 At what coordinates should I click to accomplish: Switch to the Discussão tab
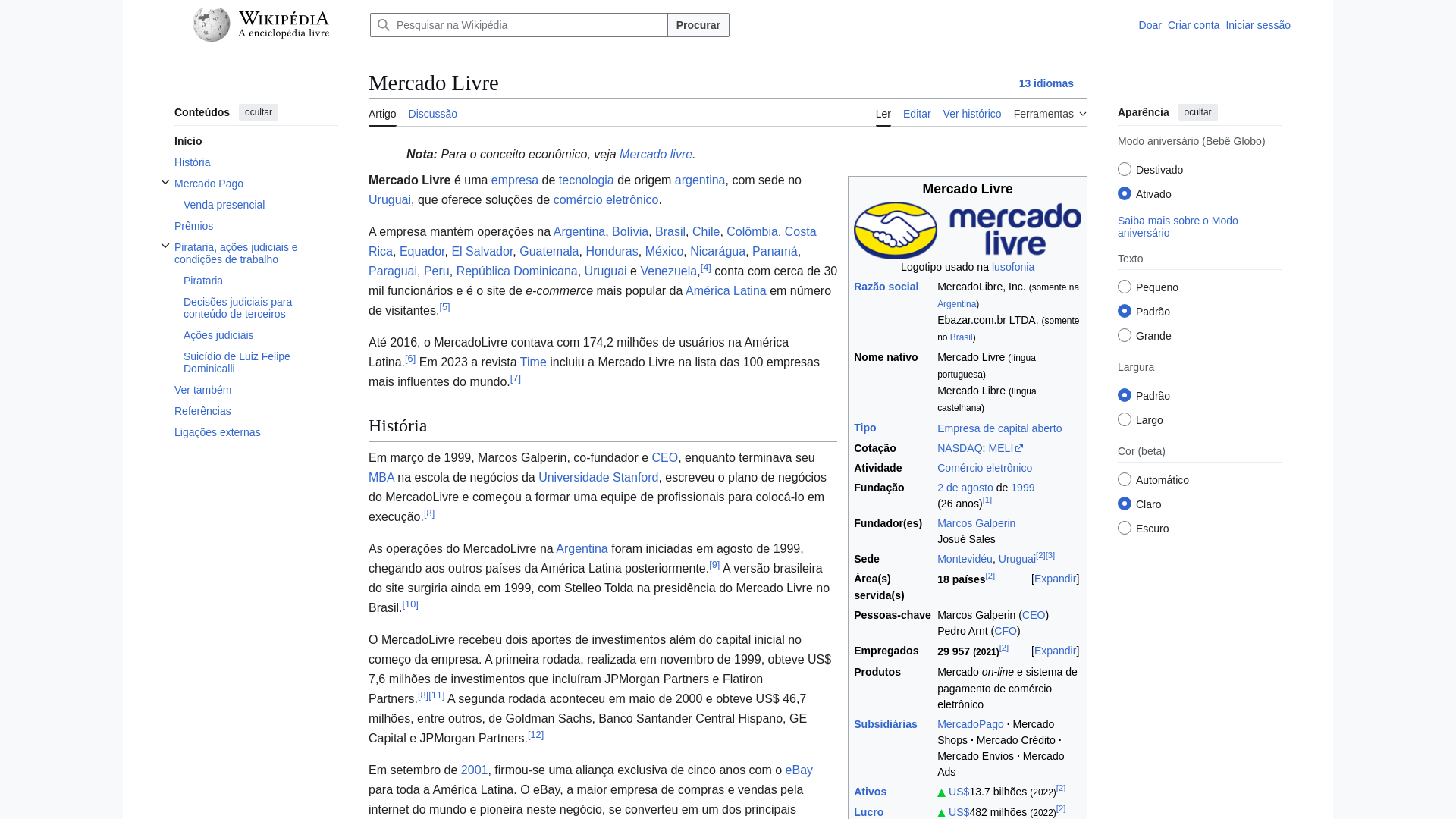433,114
